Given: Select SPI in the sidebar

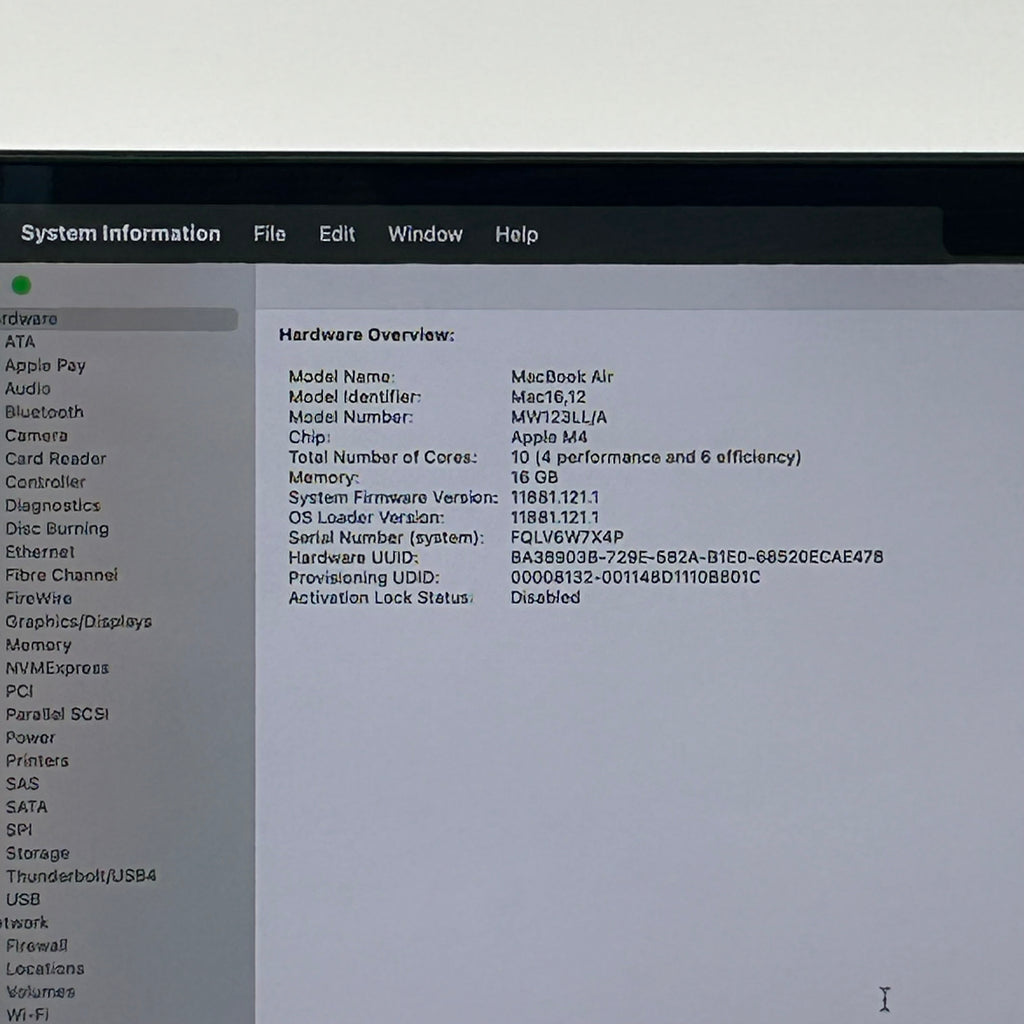Looking at the screenshot, I should [19, 830].
